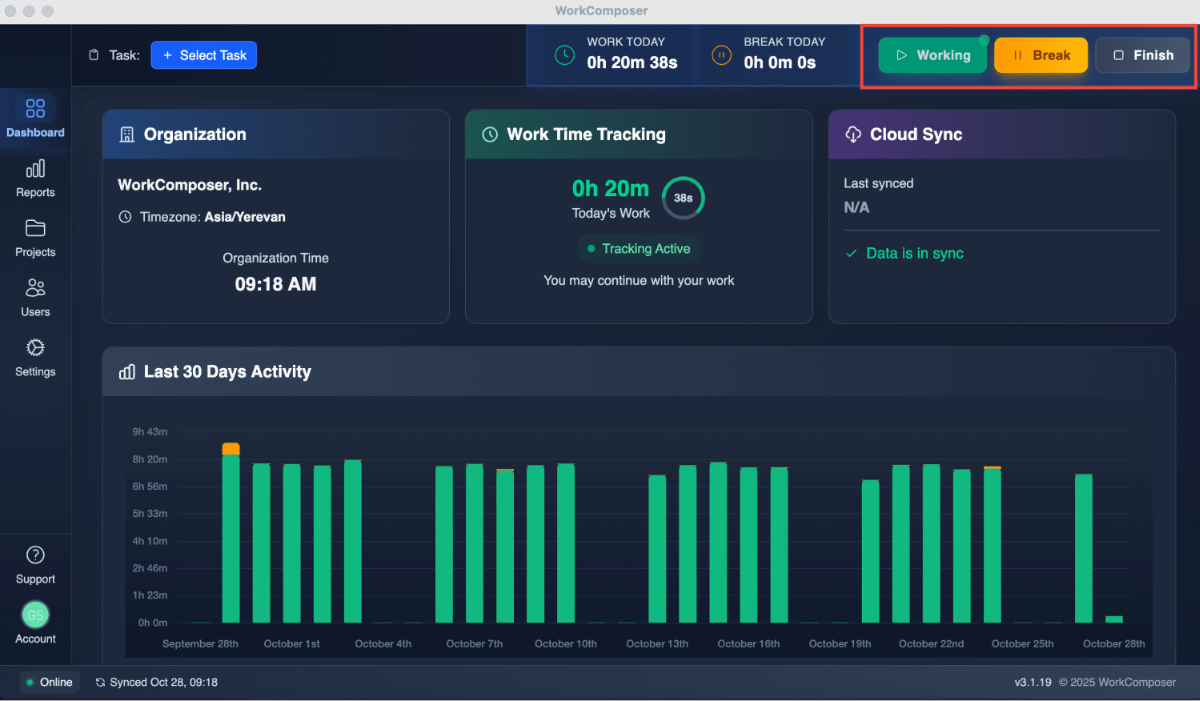
Task: Open the Reports section icon
Action: pos(35,172)
